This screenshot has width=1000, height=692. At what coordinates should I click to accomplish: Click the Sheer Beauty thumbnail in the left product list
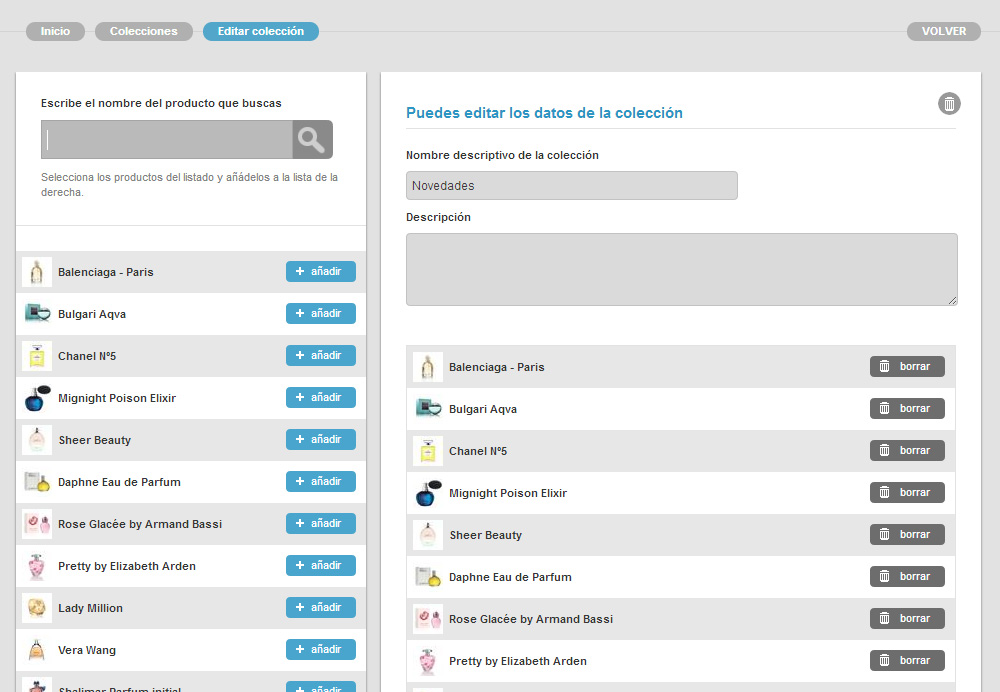tap(37, 440)
